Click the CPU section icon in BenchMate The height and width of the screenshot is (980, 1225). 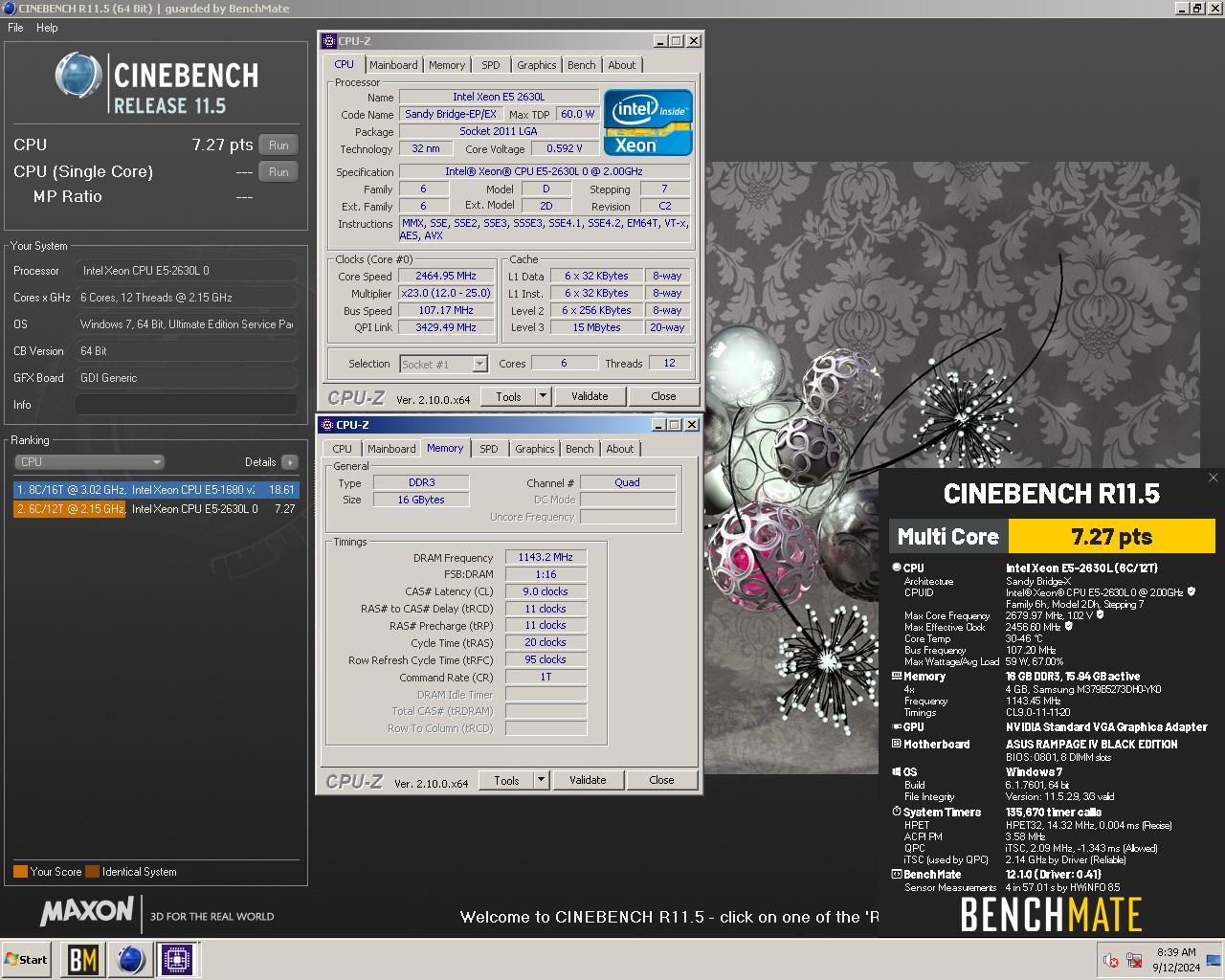pos(897,568)
